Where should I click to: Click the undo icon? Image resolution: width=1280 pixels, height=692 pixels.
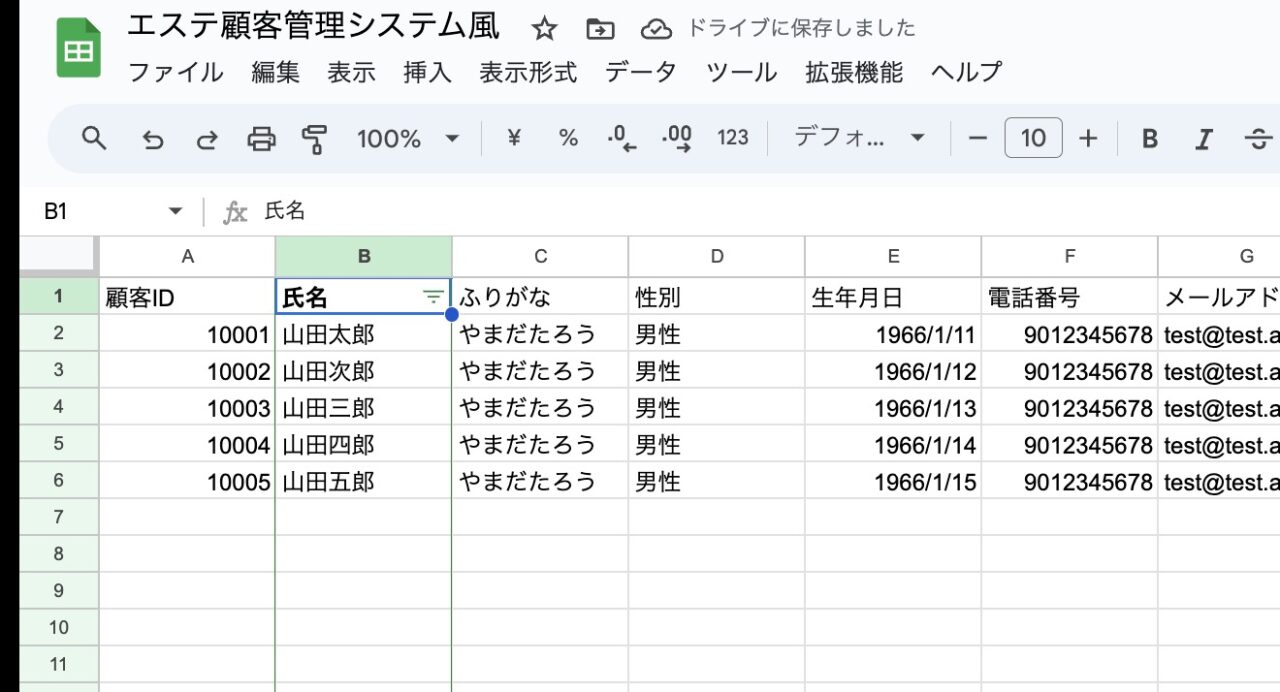(153, 138)
